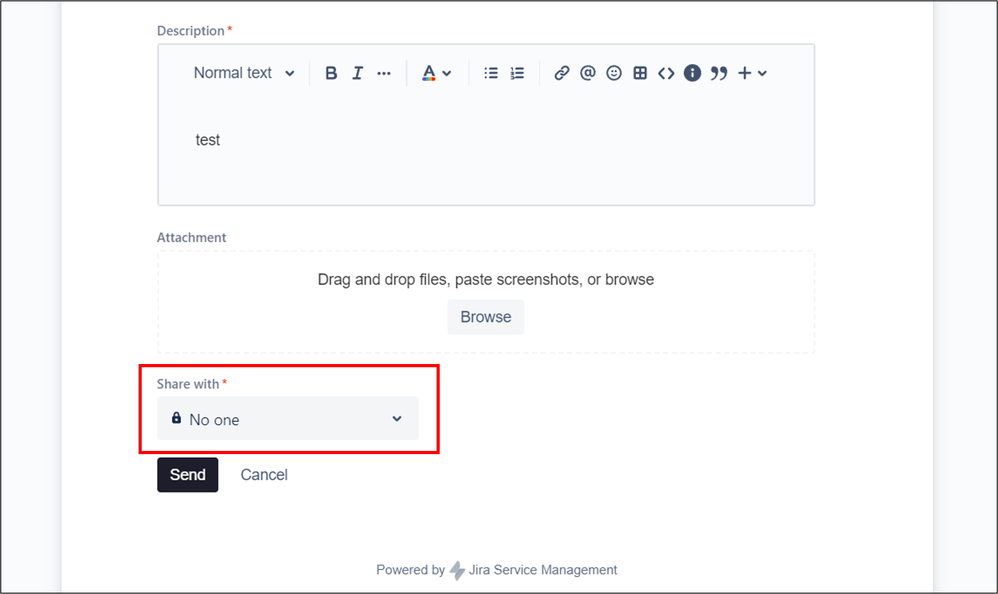The height and width of the screenshot is (594, 998).
Task: Insert a table
Action: point(640,73)
